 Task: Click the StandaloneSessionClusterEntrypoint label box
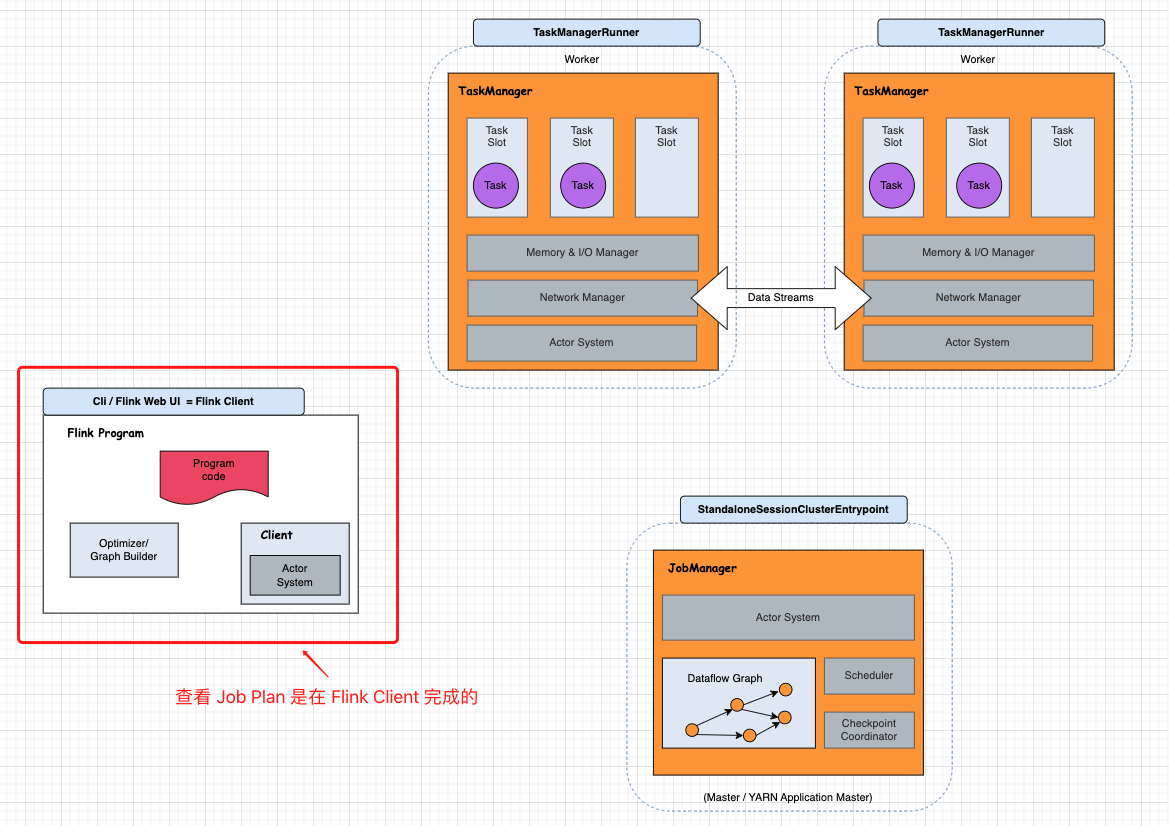pos(793,510)
